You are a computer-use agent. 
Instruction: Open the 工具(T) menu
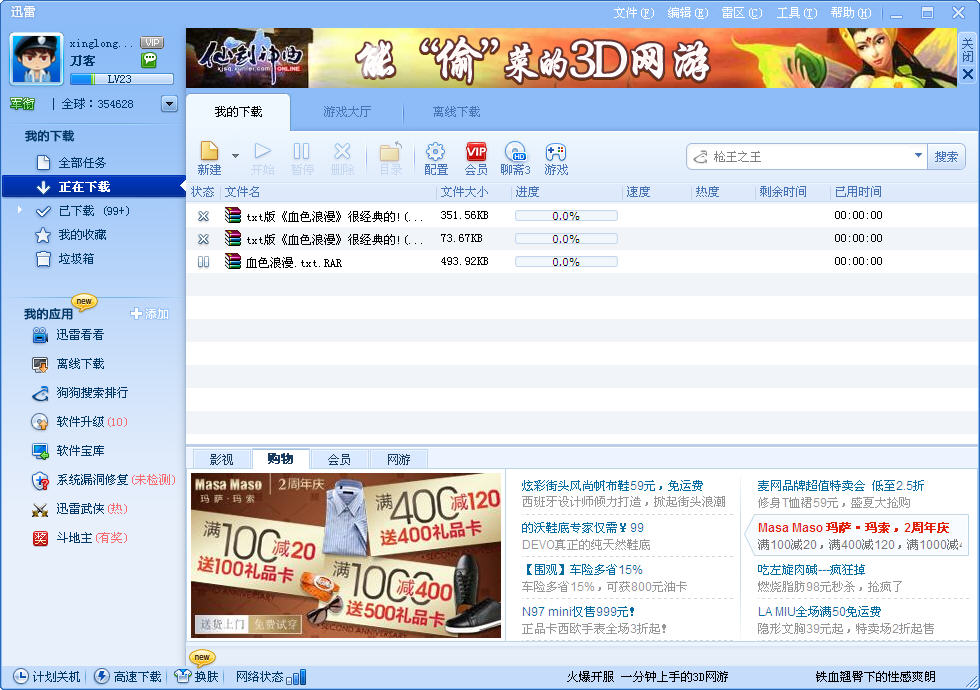pos(797,13)
